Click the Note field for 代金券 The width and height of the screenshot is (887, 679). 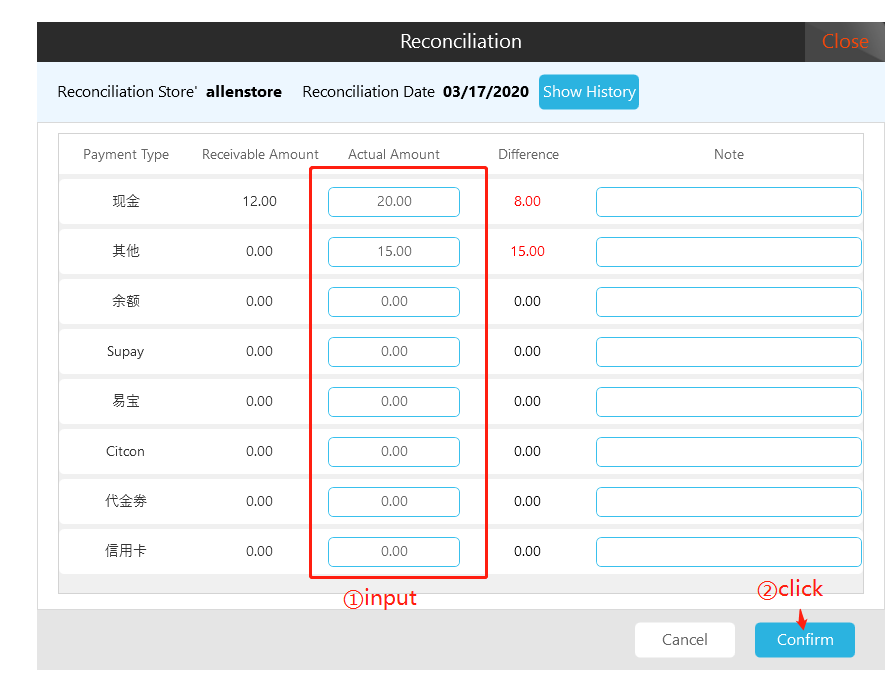pos(728,502)
